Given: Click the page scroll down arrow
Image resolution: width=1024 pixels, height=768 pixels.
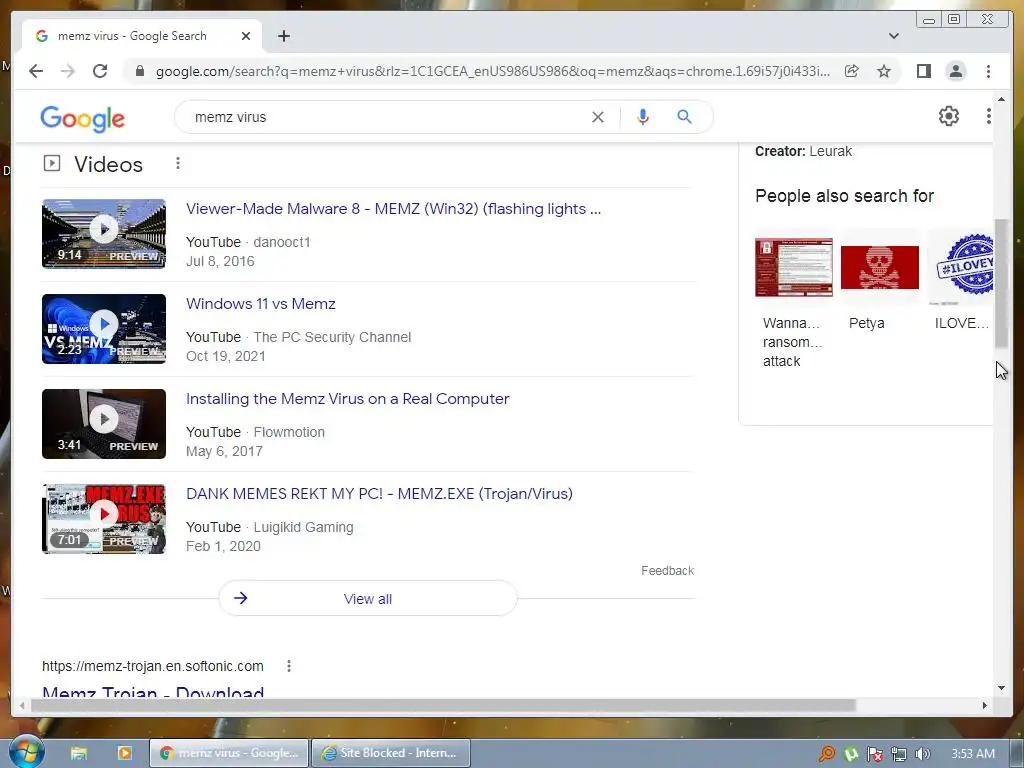Looking at the screenshot, I should tap(1001, 688).
